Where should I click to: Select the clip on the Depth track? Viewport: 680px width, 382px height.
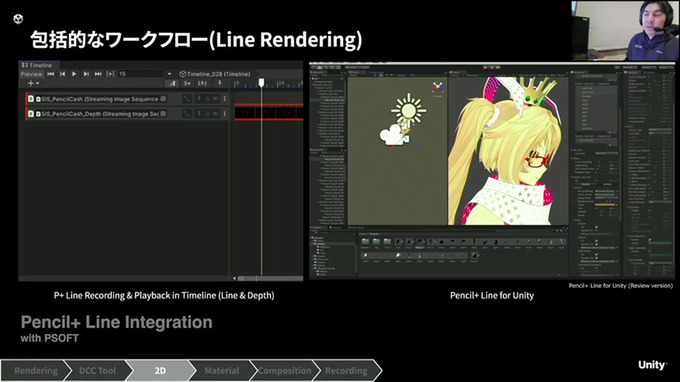pyautogui.click(x=269, y=114)
